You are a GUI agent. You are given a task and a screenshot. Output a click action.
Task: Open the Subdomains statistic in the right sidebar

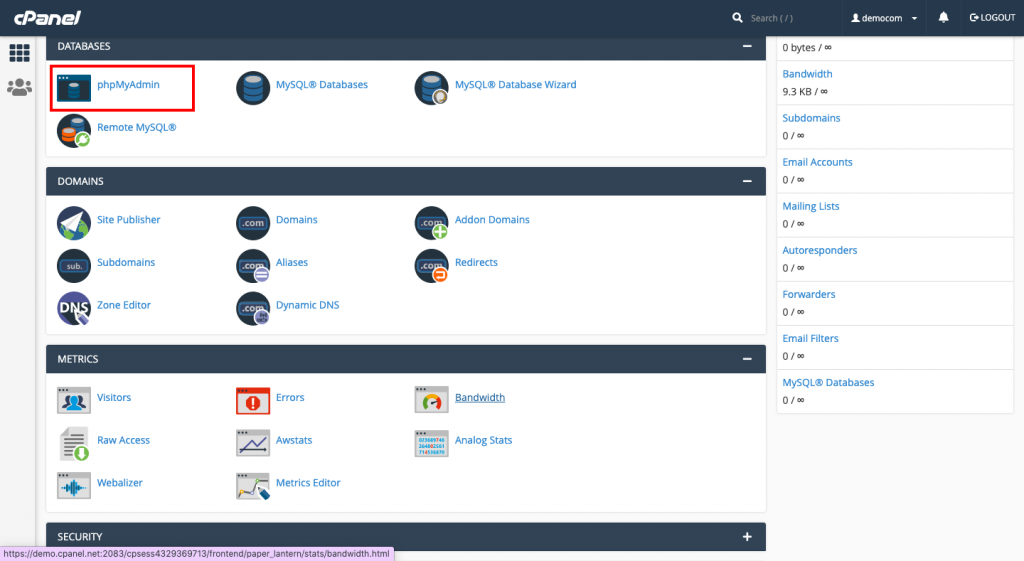click(x=811, y=118)
